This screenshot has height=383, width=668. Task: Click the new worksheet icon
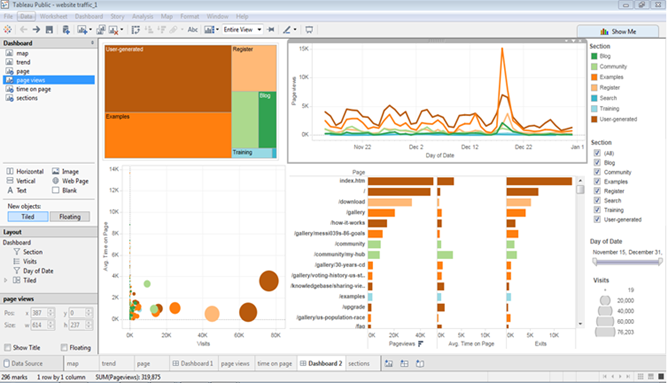pyautogui.click(x=81, y=29)
